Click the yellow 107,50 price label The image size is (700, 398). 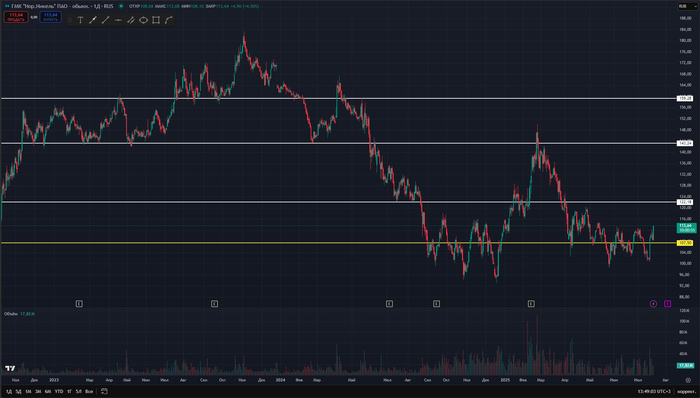[x=685, y=243]
